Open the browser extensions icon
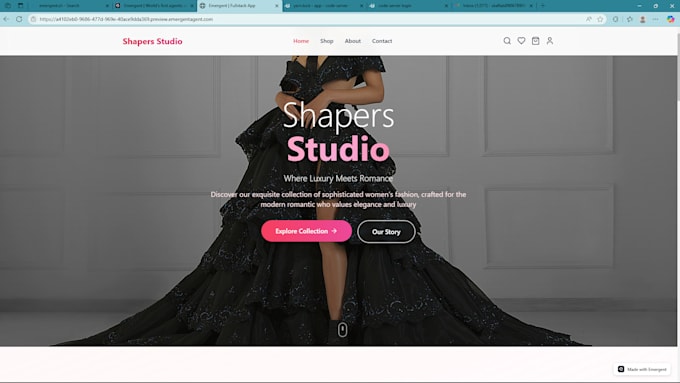Screen dimensions: 680x383 615,19
